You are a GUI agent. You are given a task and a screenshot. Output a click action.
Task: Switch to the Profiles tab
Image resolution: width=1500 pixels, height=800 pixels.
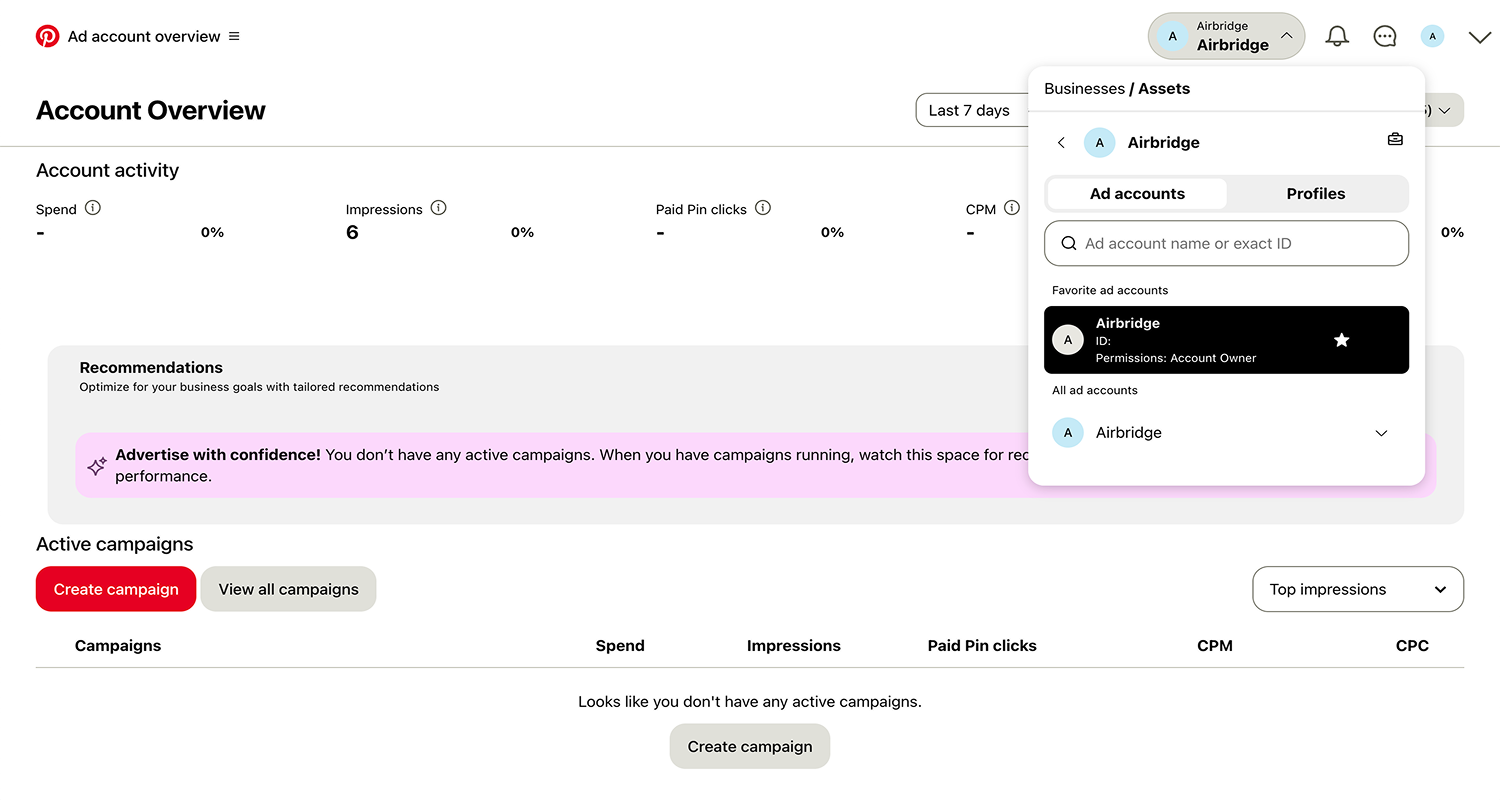coord(1316,194)
